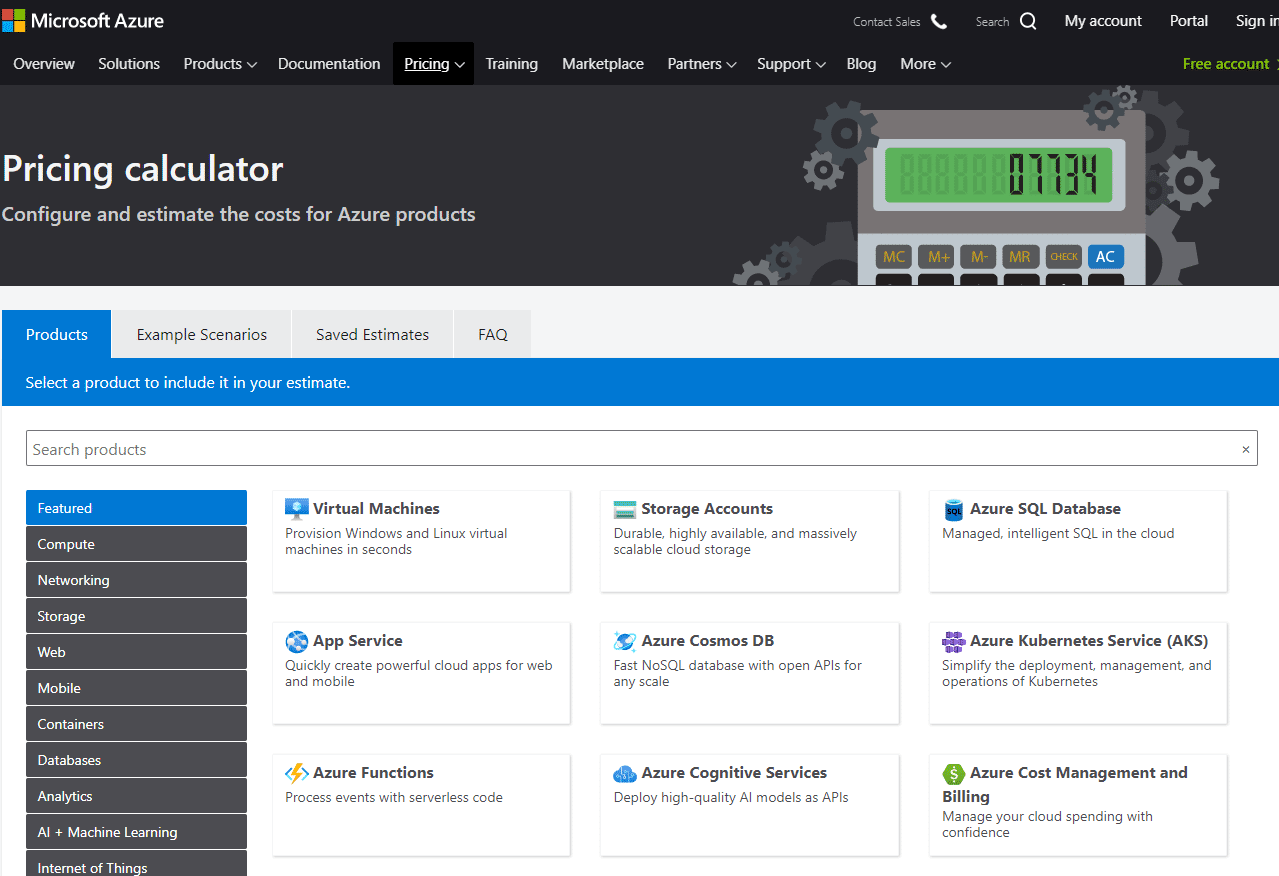Add Azure Cognitive Services via its title

[x=734, y=773]
